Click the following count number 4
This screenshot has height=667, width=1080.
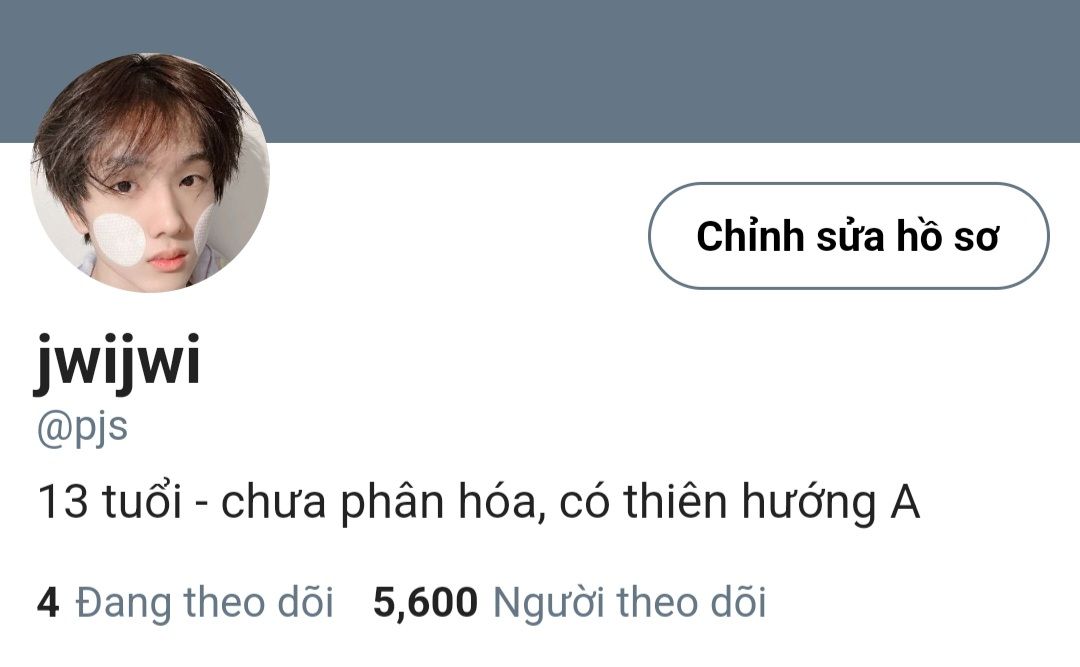[x=48, y=603]
